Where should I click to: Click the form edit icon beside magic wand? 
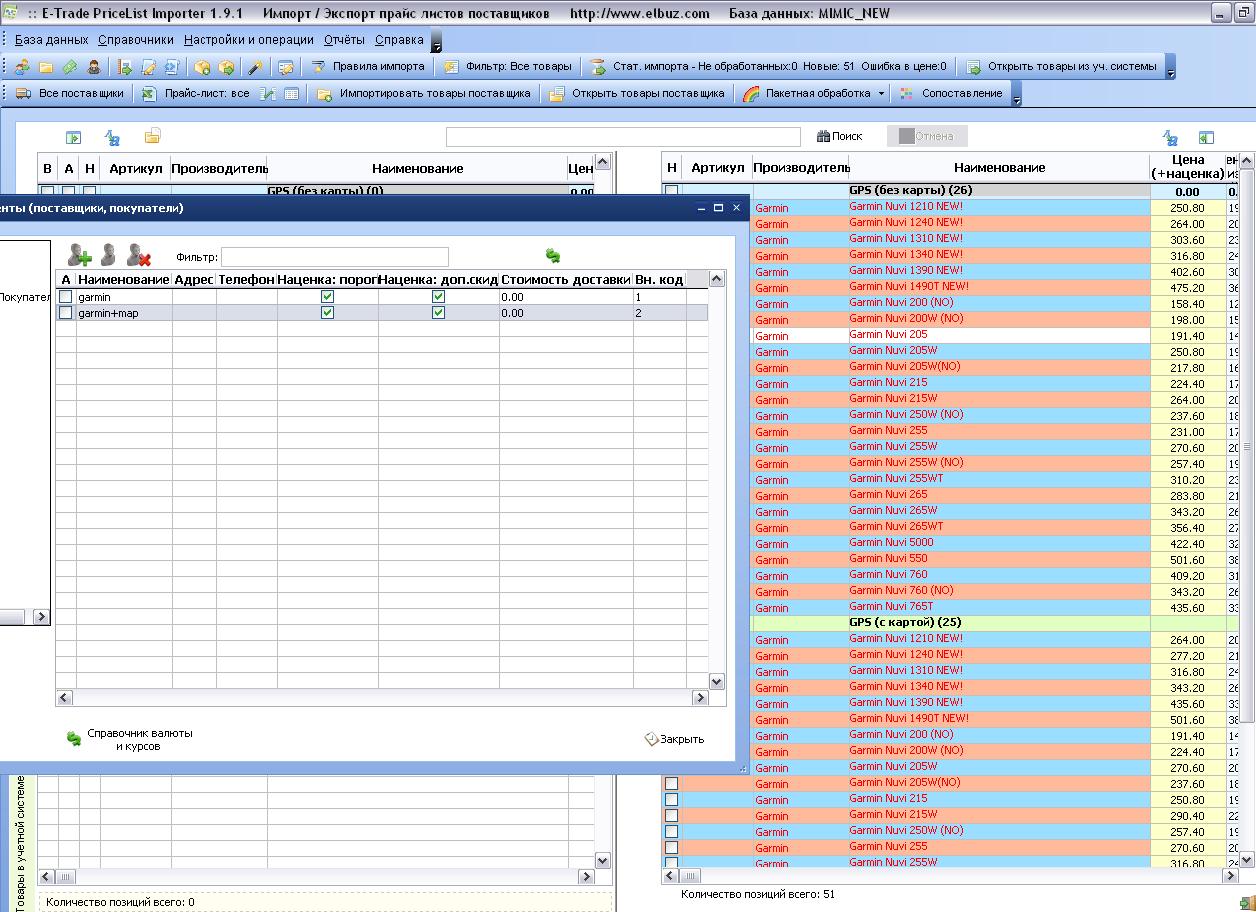285,67
